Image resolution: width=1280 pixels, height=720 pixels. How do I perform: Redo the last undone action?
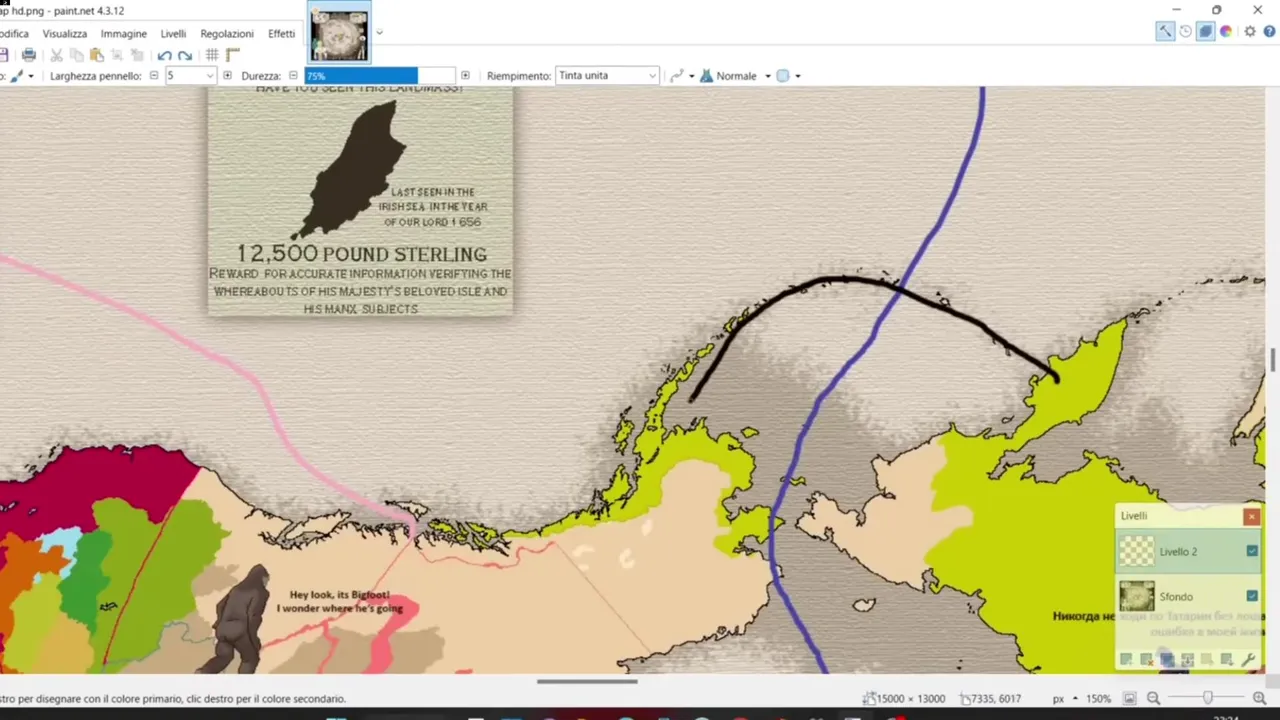point(185,55)
